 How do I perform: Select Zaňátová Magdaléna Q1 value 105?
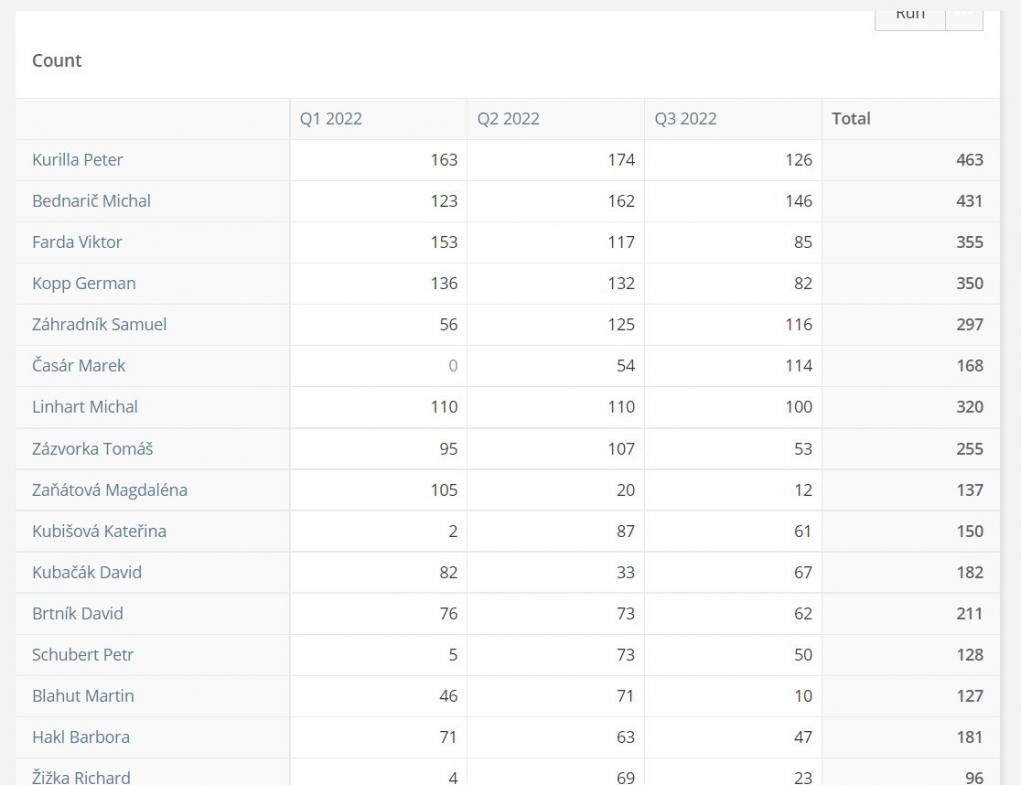(x=444, y=490)
